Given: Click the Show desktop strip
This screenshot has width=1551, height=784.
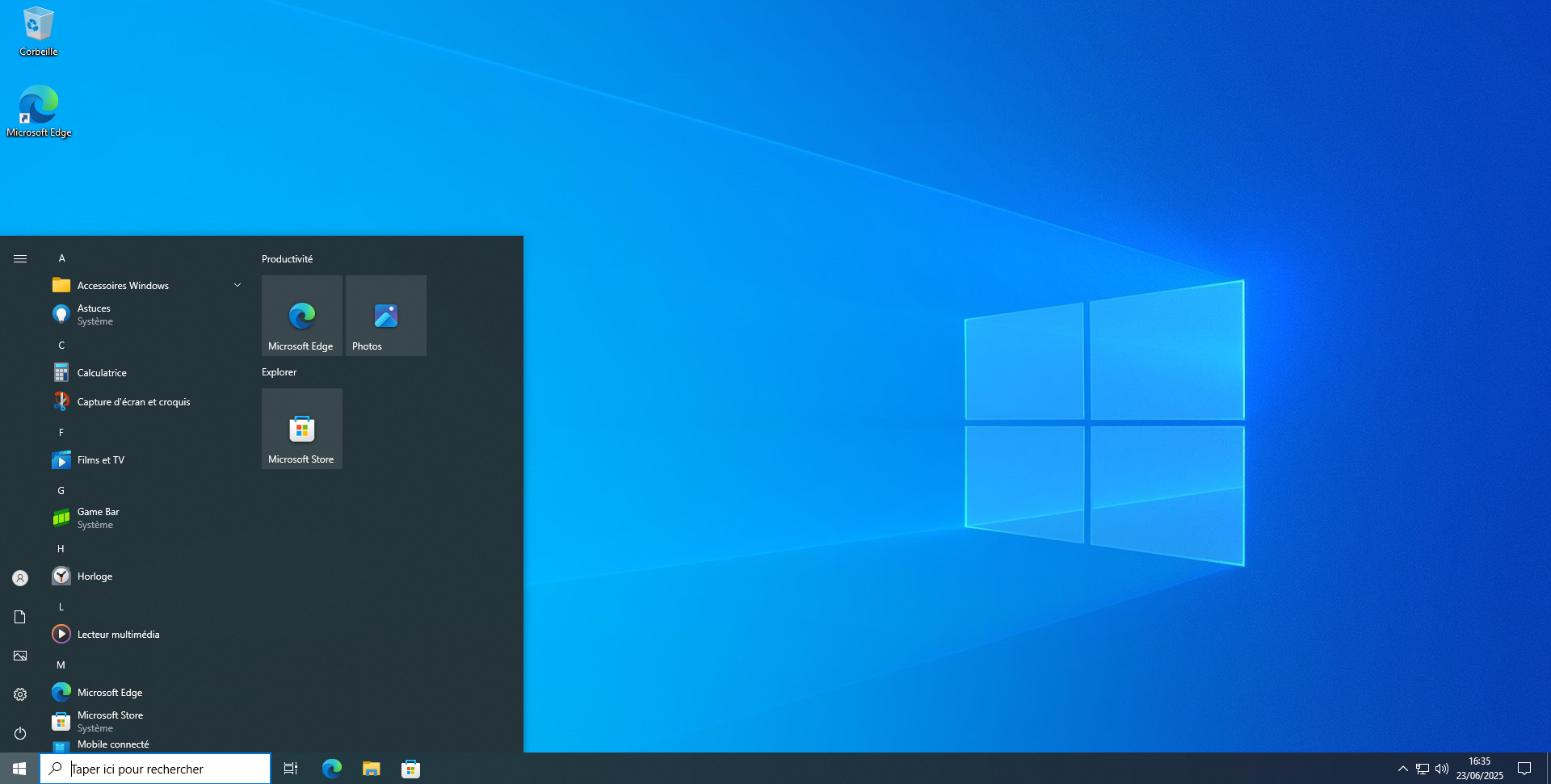Looking at the screenshot, I should 1548,769.
